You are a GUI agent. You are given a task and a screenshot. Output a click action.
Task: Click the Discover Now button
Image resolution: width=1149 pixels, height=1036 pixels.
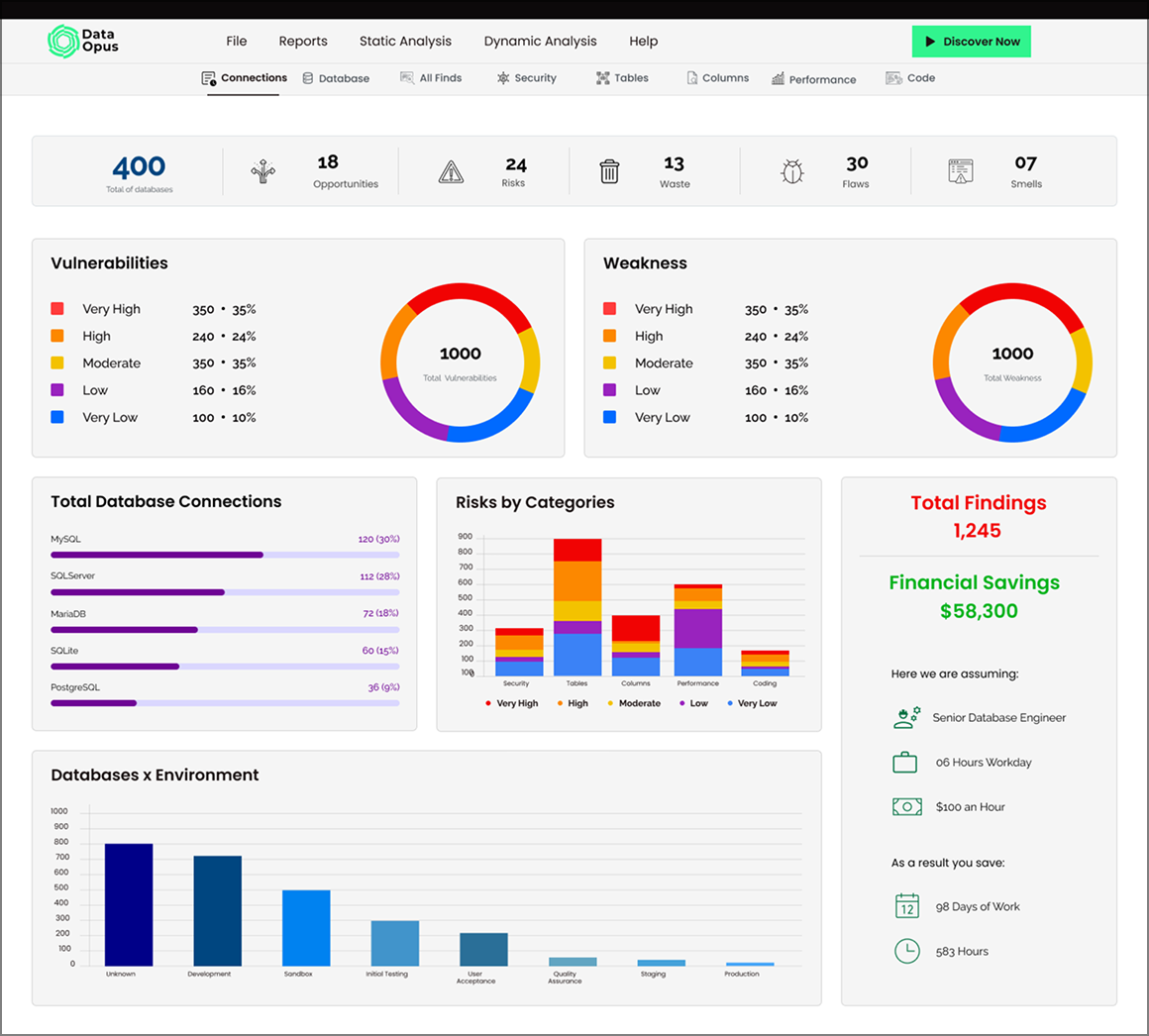tap(971, 41)
